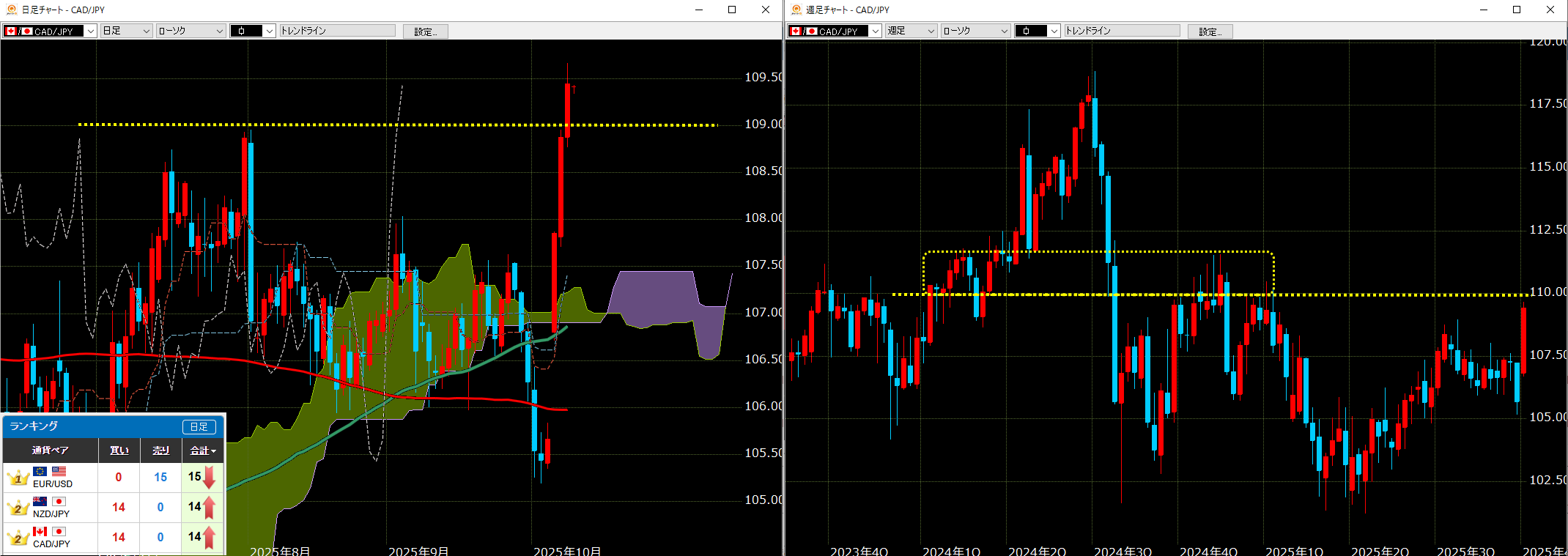
Task: Open candlestick style dropdown in daily chart
Action: 252,31
